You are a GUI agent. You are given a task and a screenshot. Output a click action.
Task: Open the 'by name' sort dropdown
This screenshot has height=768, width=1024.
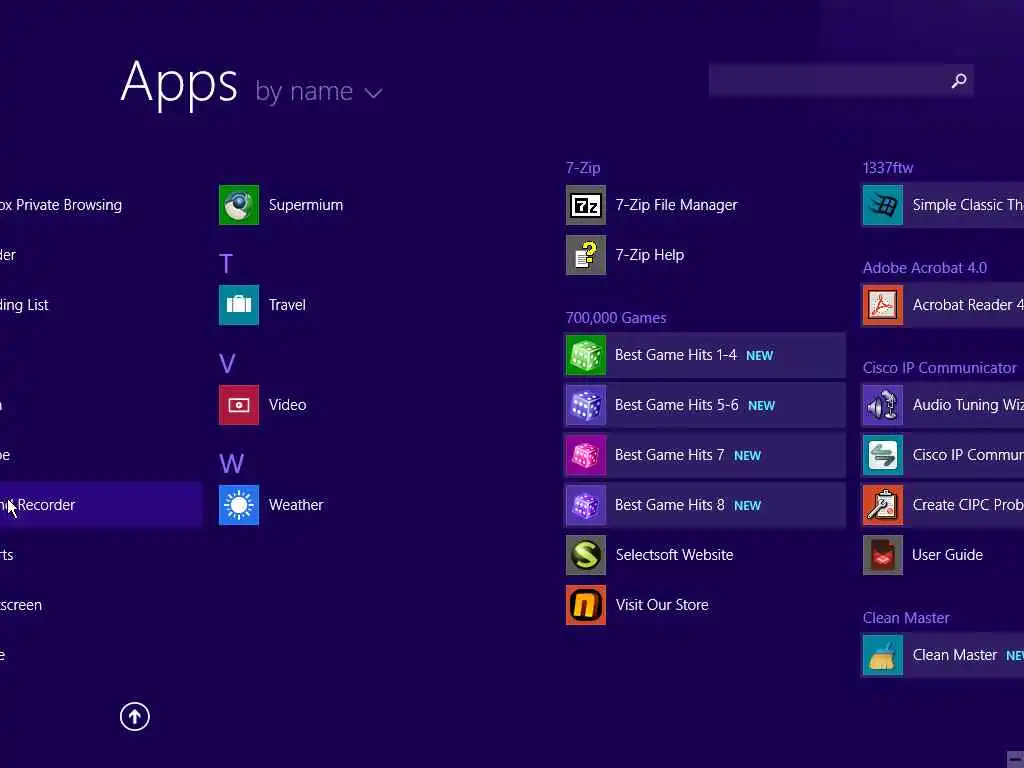pyautogui.click(x=318, y=91)
